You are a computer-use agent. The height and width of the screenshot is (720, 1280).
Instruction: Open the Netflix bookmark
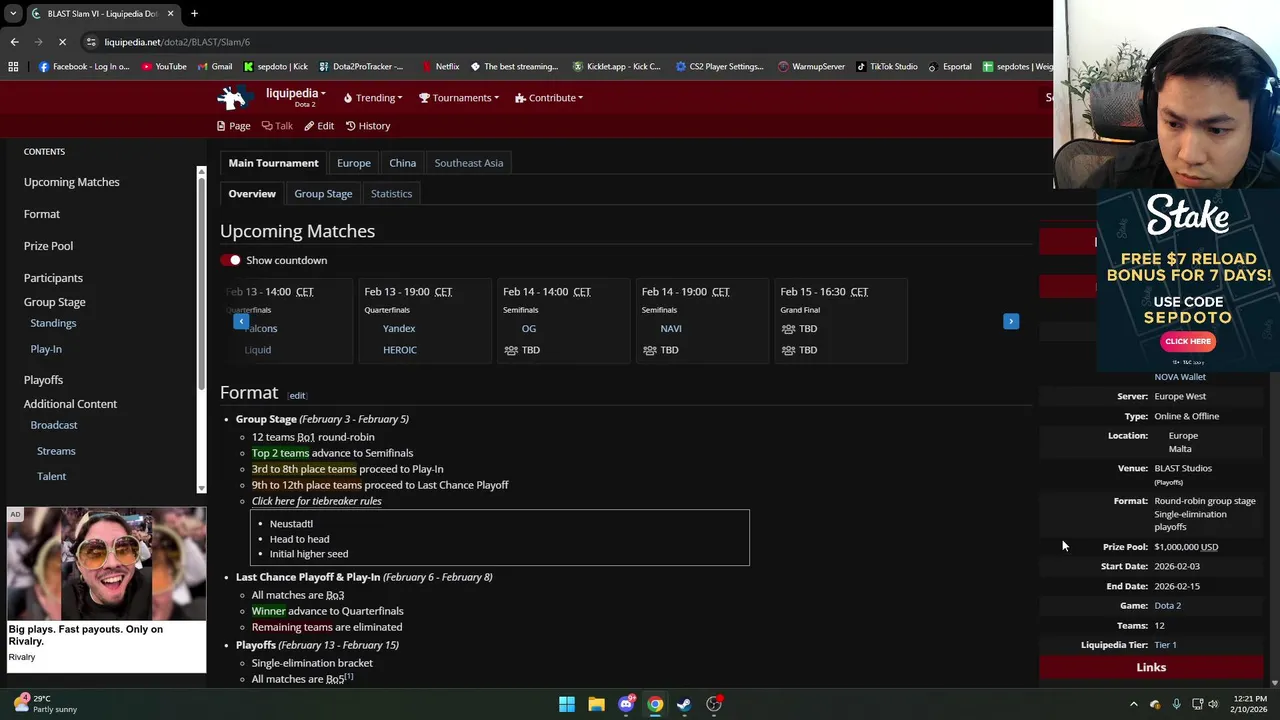[440, 67]
